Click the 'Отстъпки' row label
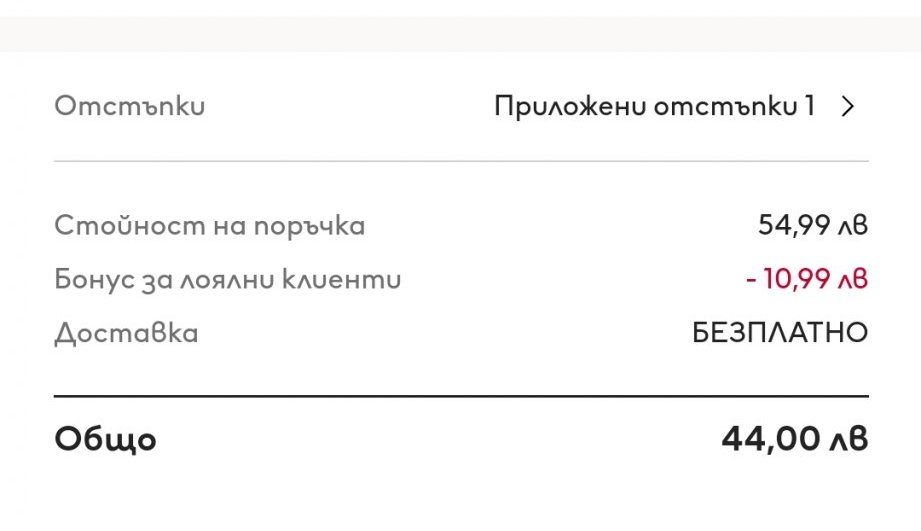Image resolution: width=921 pixels, height=531 pixels. coord(130,107)
